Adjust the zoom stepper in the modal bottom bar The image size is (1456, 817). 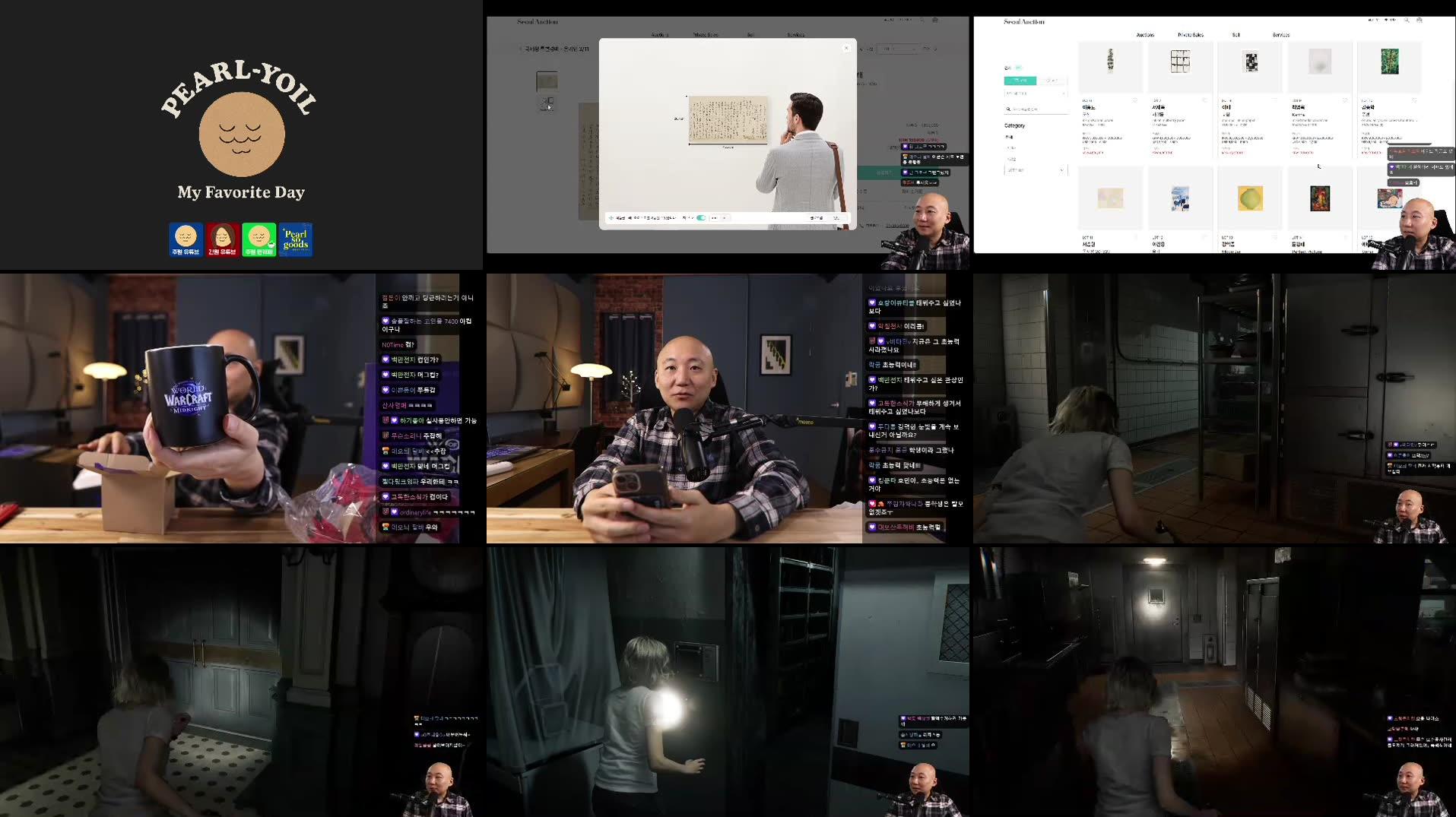pos(719,218)
